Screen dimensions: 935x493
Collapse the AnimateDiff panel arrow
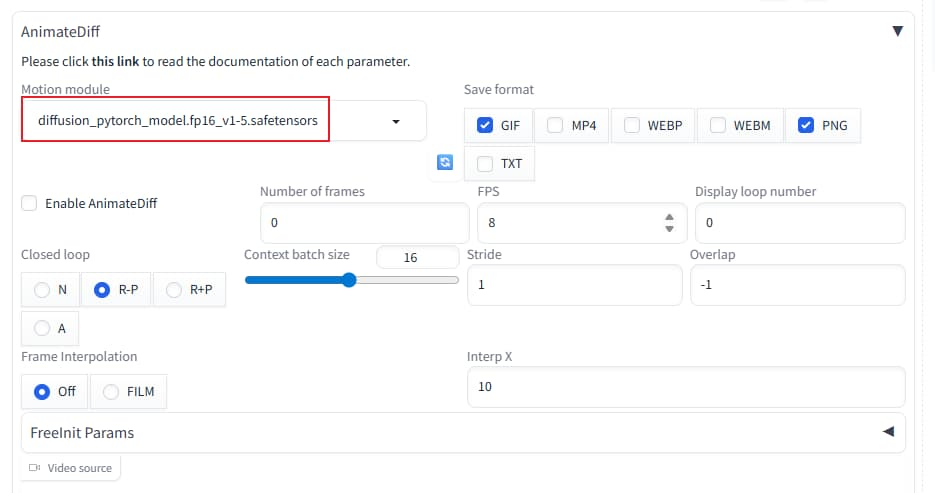pos(897,31)
